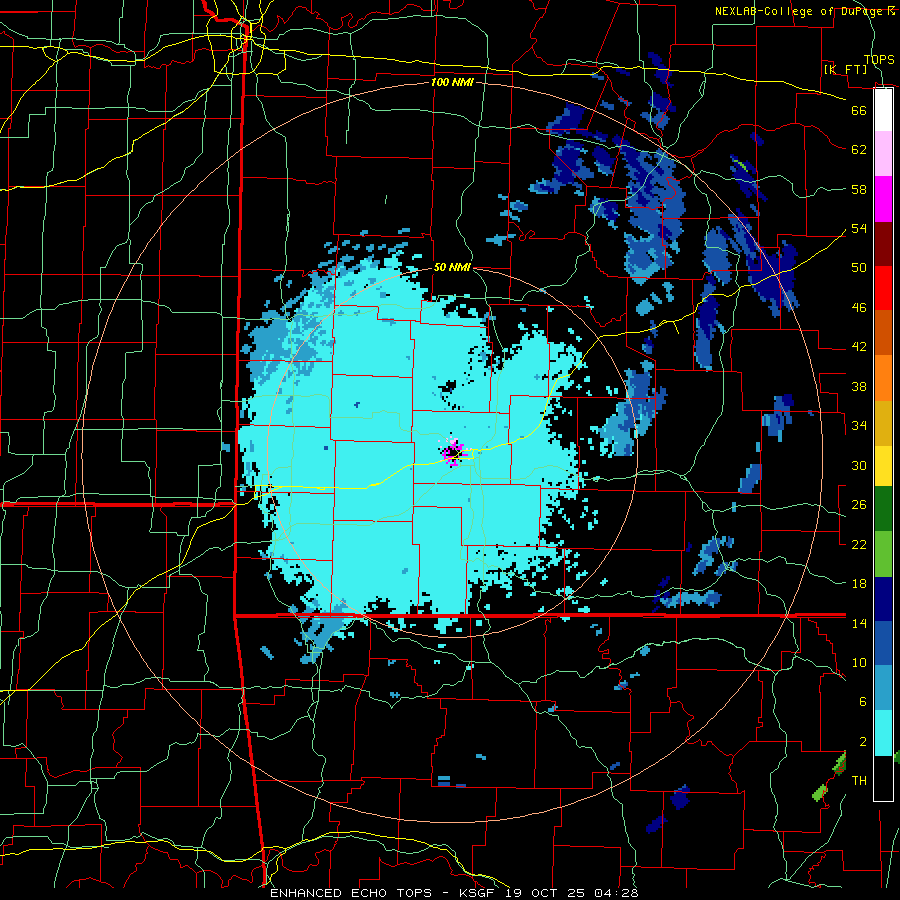Click the legend value 30
This screenshot has height=900, width=900.
pos(859,465)
